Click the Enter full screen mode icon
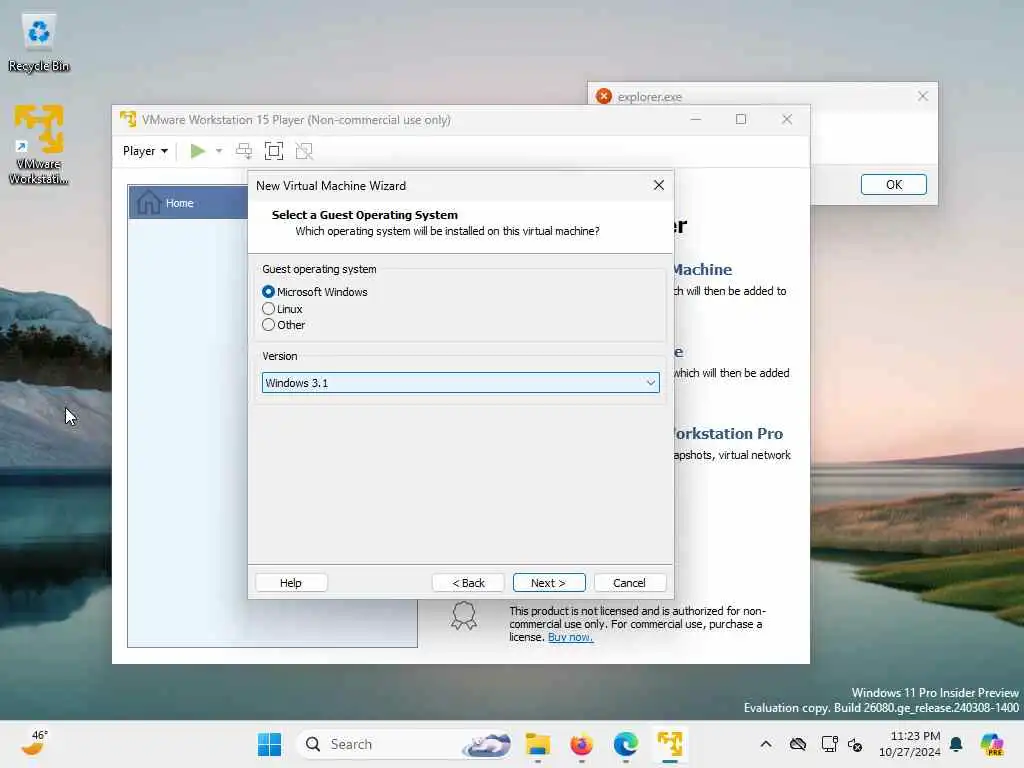This screenshot has width=1024, height=768. 274,151
